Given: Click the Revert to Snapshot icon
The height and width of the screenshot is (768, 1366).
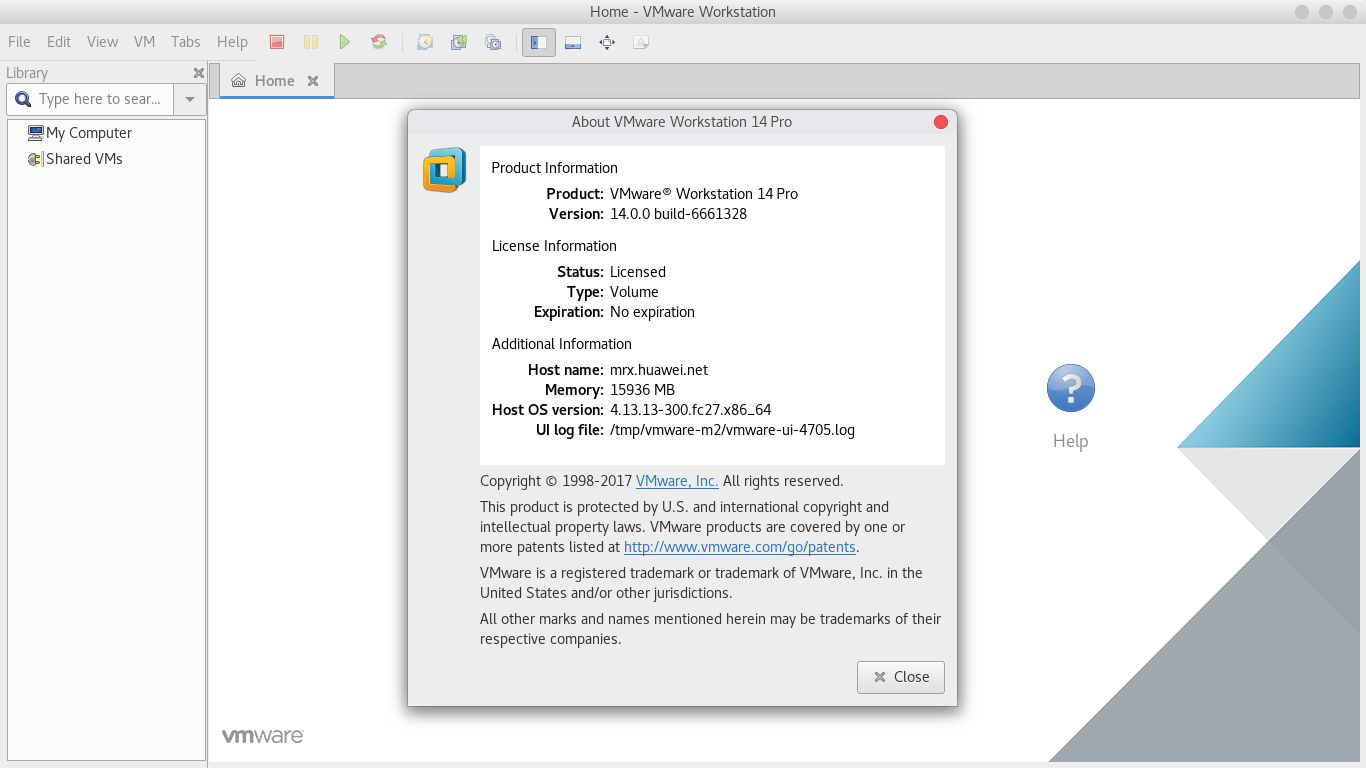Looking at the screenshot, I should pyautogui.click(x=459, y=42).
